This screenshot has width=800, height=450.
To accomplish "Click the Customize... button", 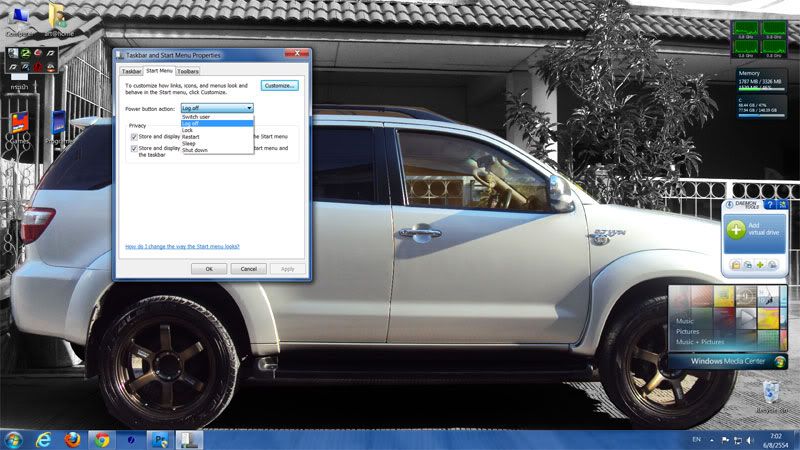I will 280,86.
